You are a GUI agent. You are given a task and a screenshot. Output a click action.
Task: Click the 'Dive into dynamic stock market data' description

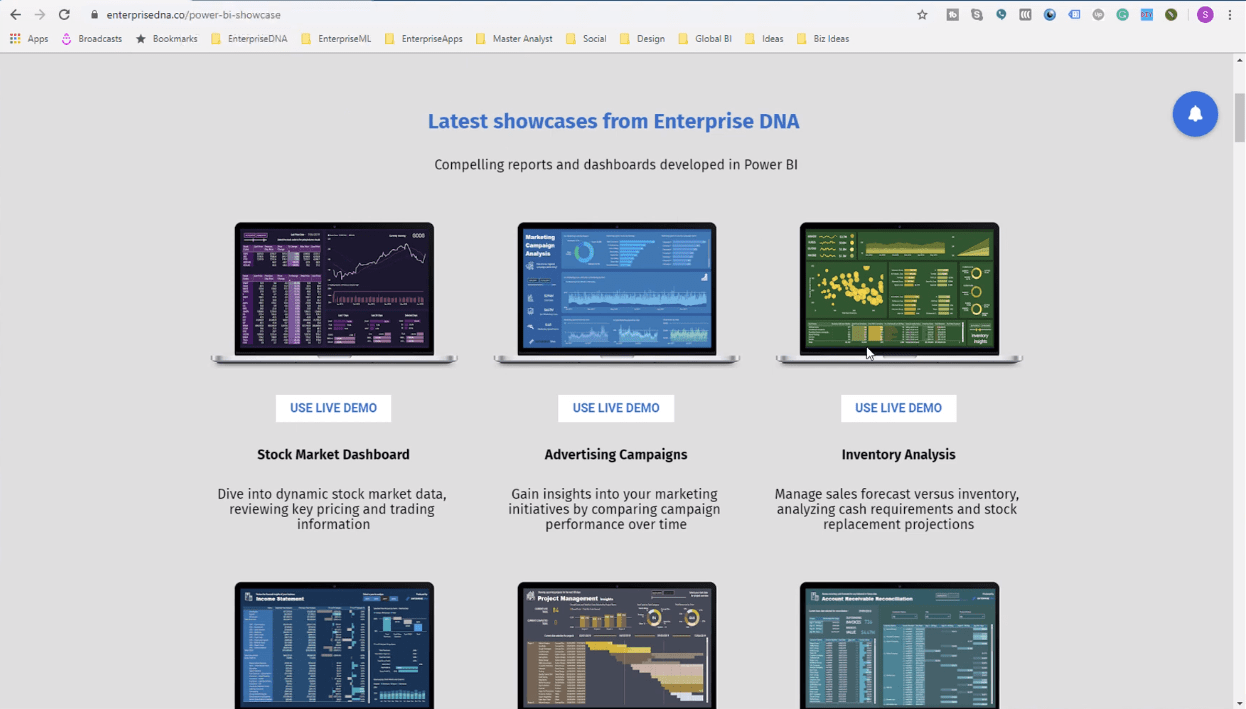click(333, 509)
